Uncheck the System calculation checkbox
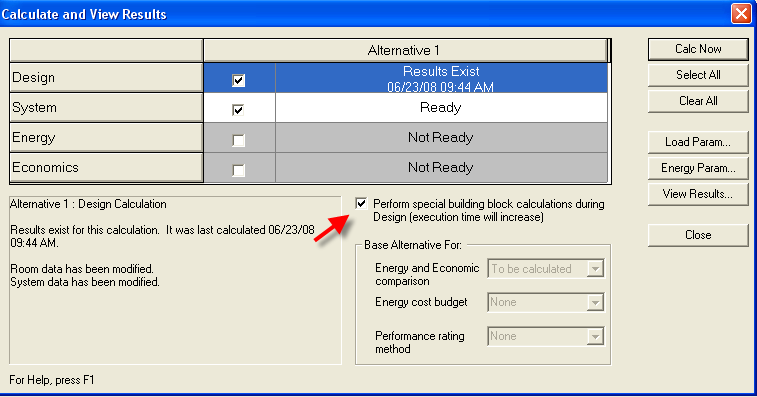 [238, 110]
